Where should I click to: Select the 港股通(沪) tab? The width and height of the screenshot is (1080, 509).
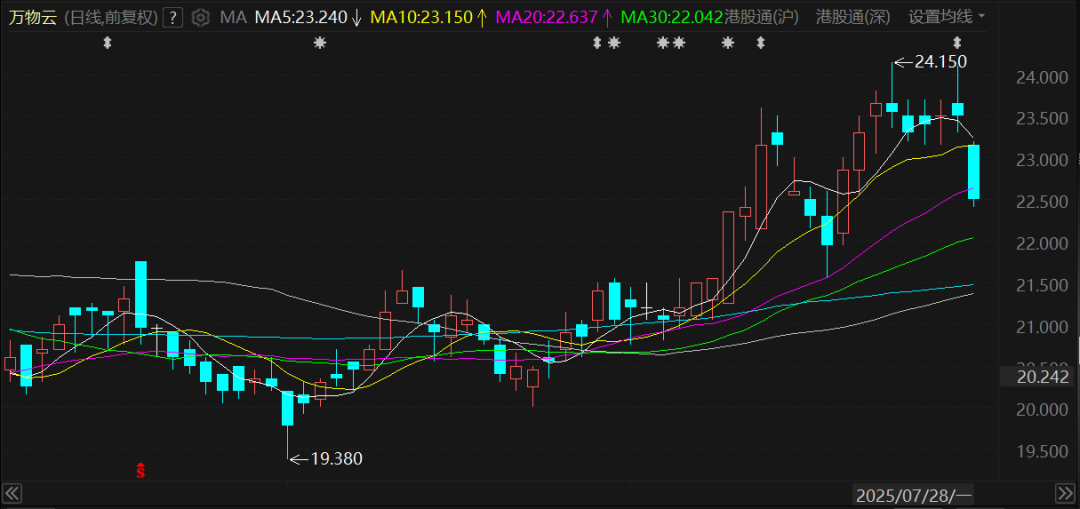[x=762, y=17]
